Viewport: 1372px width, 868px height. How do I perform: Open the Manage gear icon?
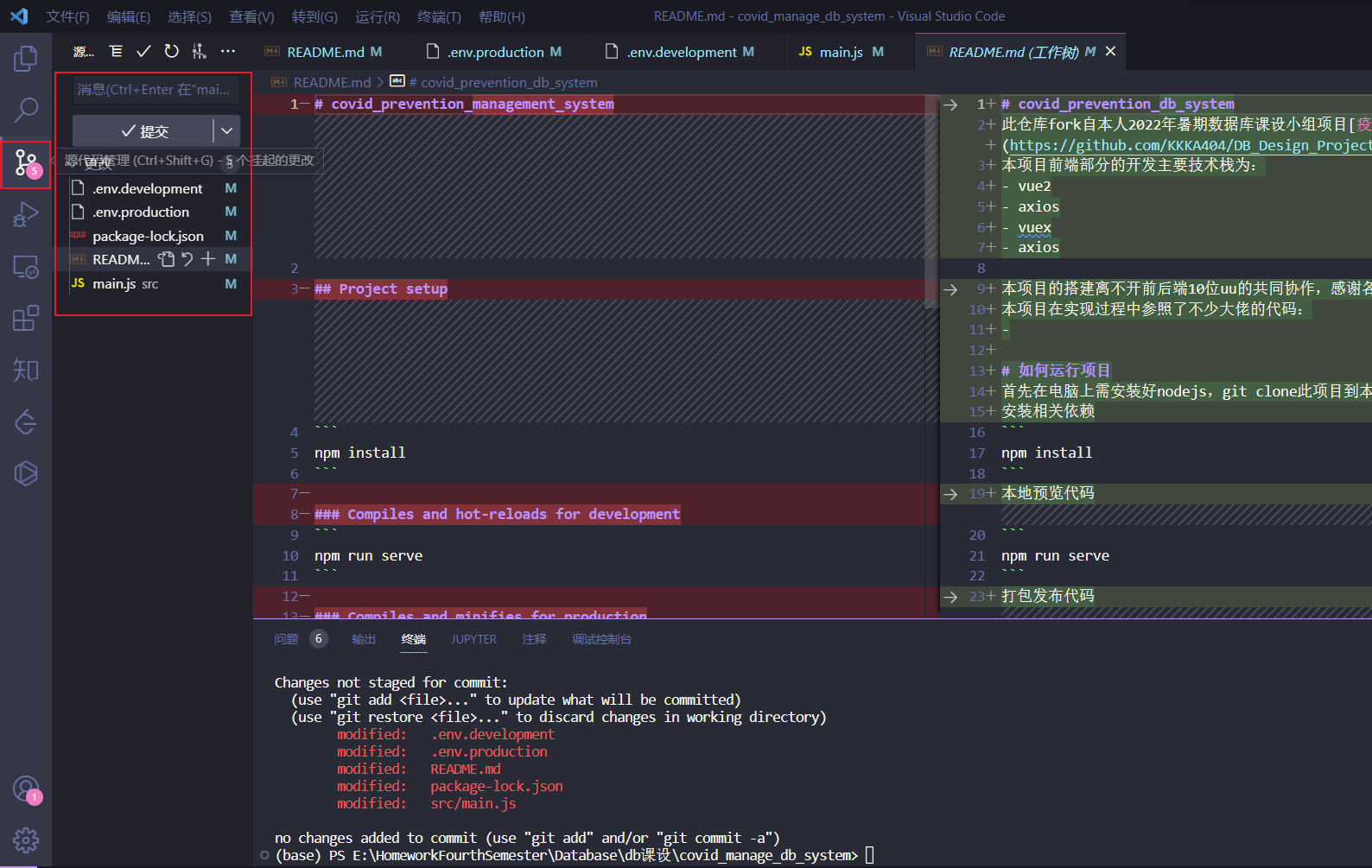[26, 839]
